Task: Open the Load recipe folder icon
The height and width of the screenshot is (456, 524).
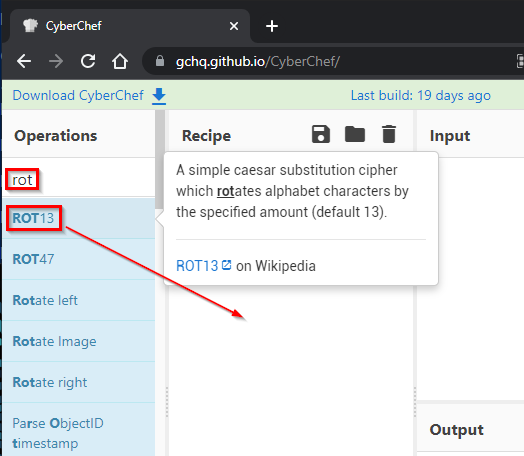Action: coord(355,134)
